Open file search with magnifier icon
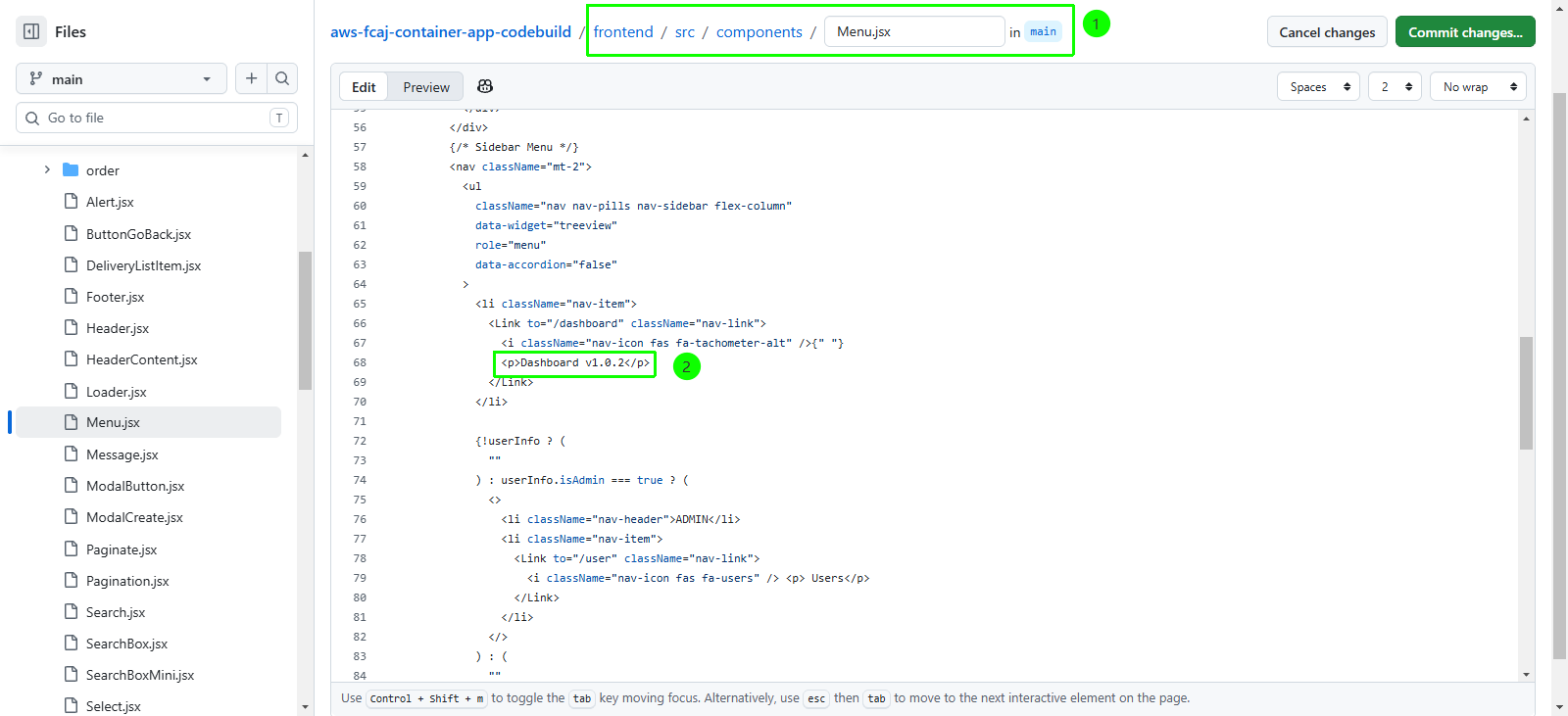Screen dimensions: 1568x716 point(282,78)
